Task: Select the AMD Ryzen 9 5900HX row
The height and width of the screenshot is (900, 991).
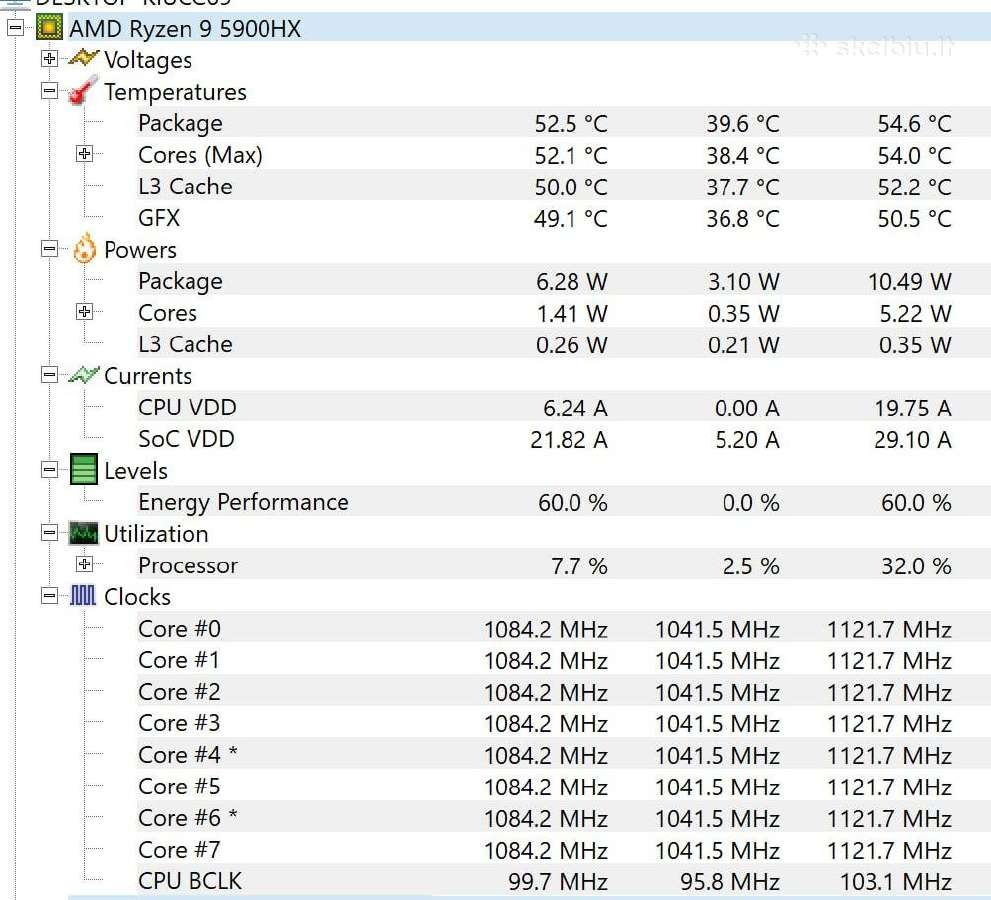Action: click(529, 28)
